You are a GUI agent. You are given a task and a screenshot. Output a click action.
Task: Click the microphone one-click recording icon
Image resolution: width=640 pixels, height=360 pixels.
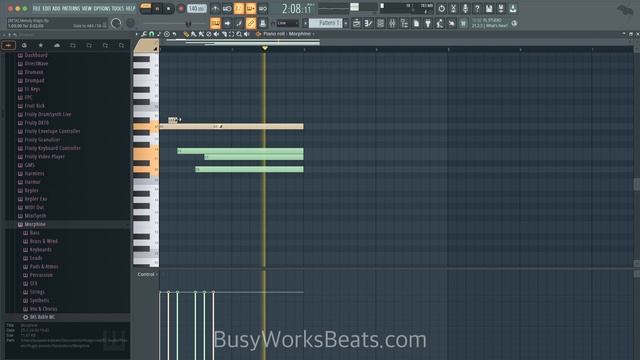465,9
